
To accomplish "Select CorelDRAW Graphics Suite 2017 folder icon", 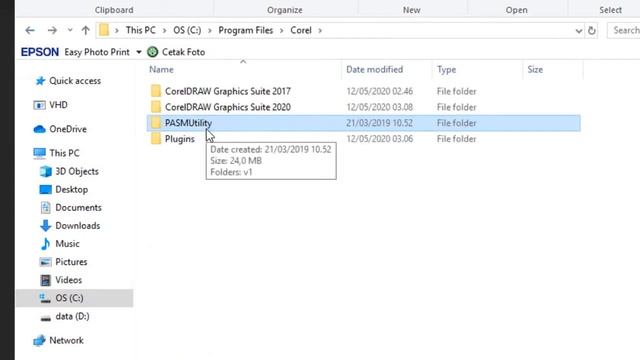I will [x=156, y=91].
